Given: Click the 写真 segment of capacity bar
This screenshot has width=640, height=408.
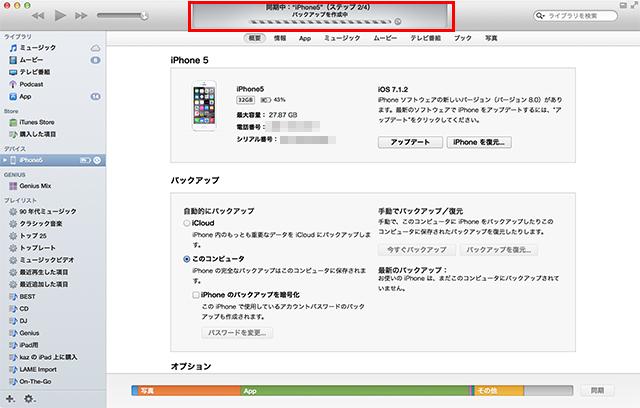Looking at the screenshot, I should (189, 390).
